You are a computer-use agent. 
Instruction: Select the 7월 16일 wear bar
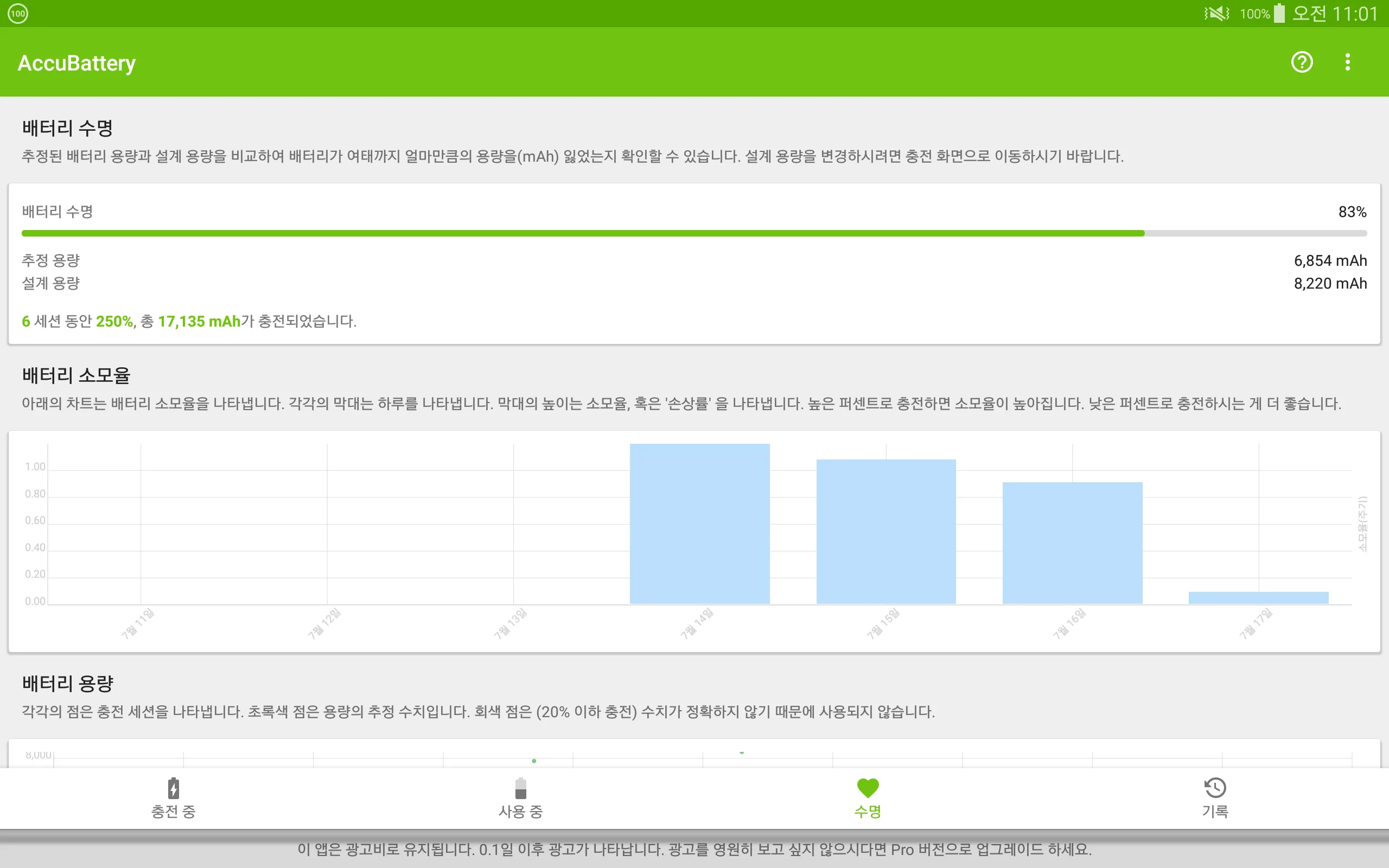[x=1072, y=542]
